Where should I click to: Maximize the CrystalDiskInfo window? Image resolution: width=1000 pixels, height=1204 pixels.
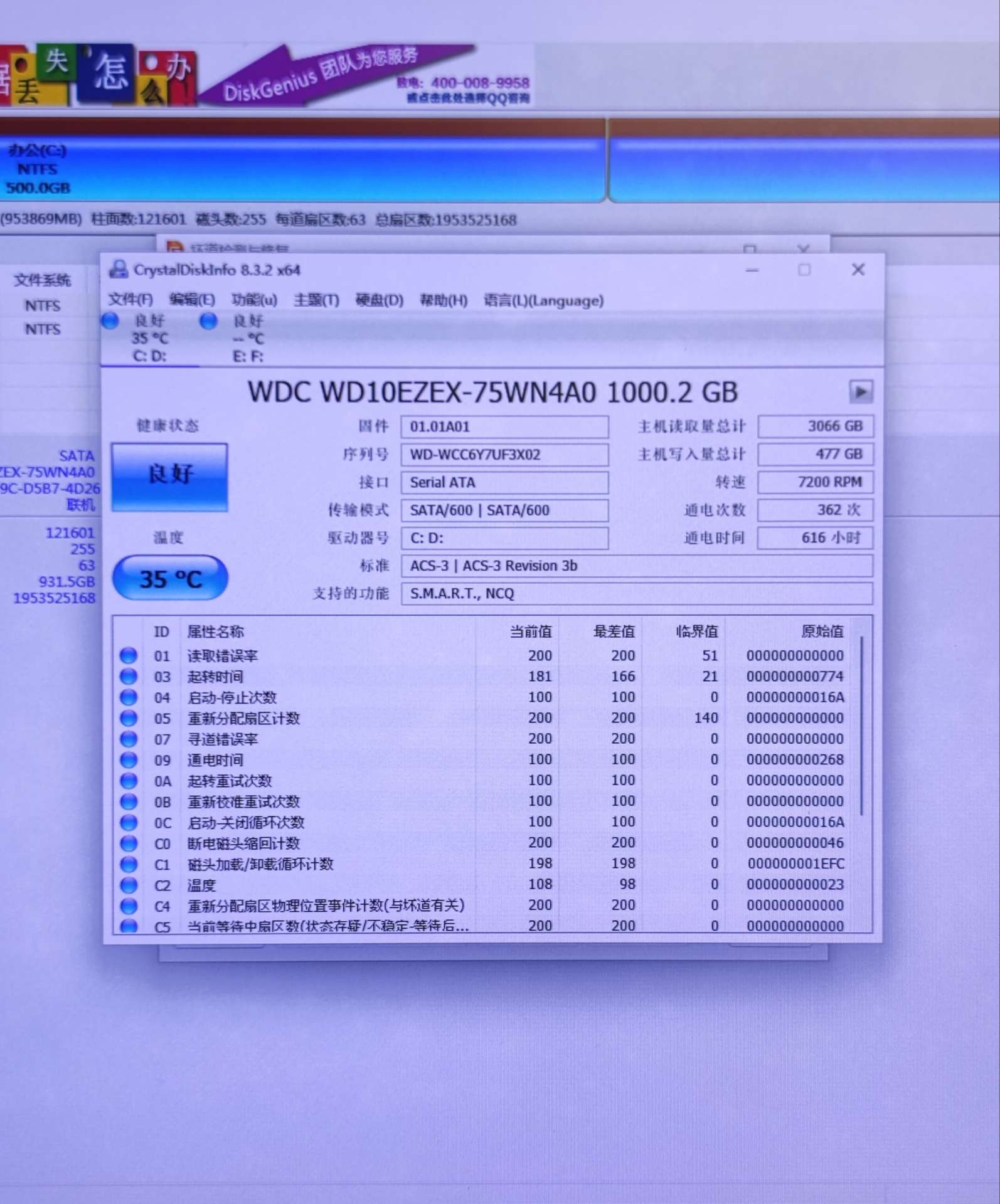[x=804, y=270]
